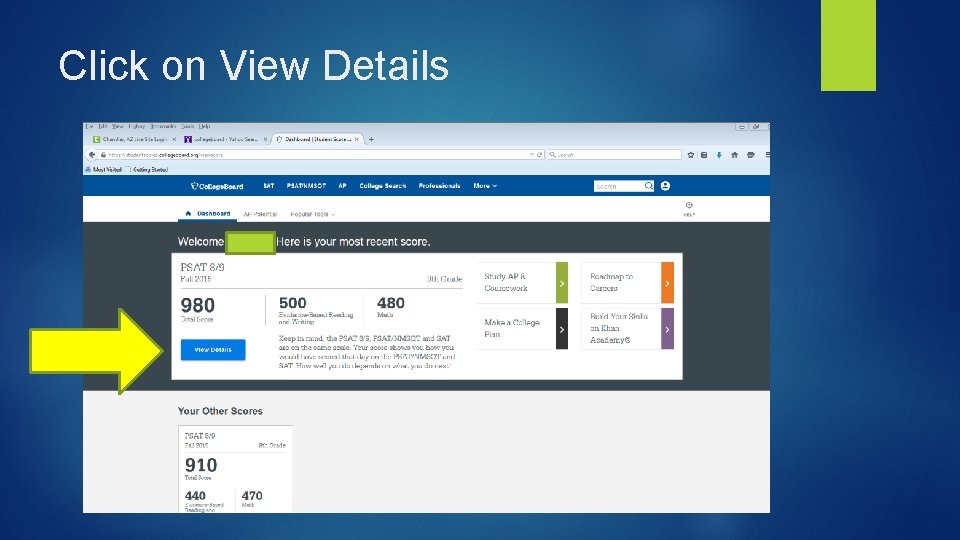
Task: Expand the Popular Tools dropdown
Action: click(x=313, y=214)
